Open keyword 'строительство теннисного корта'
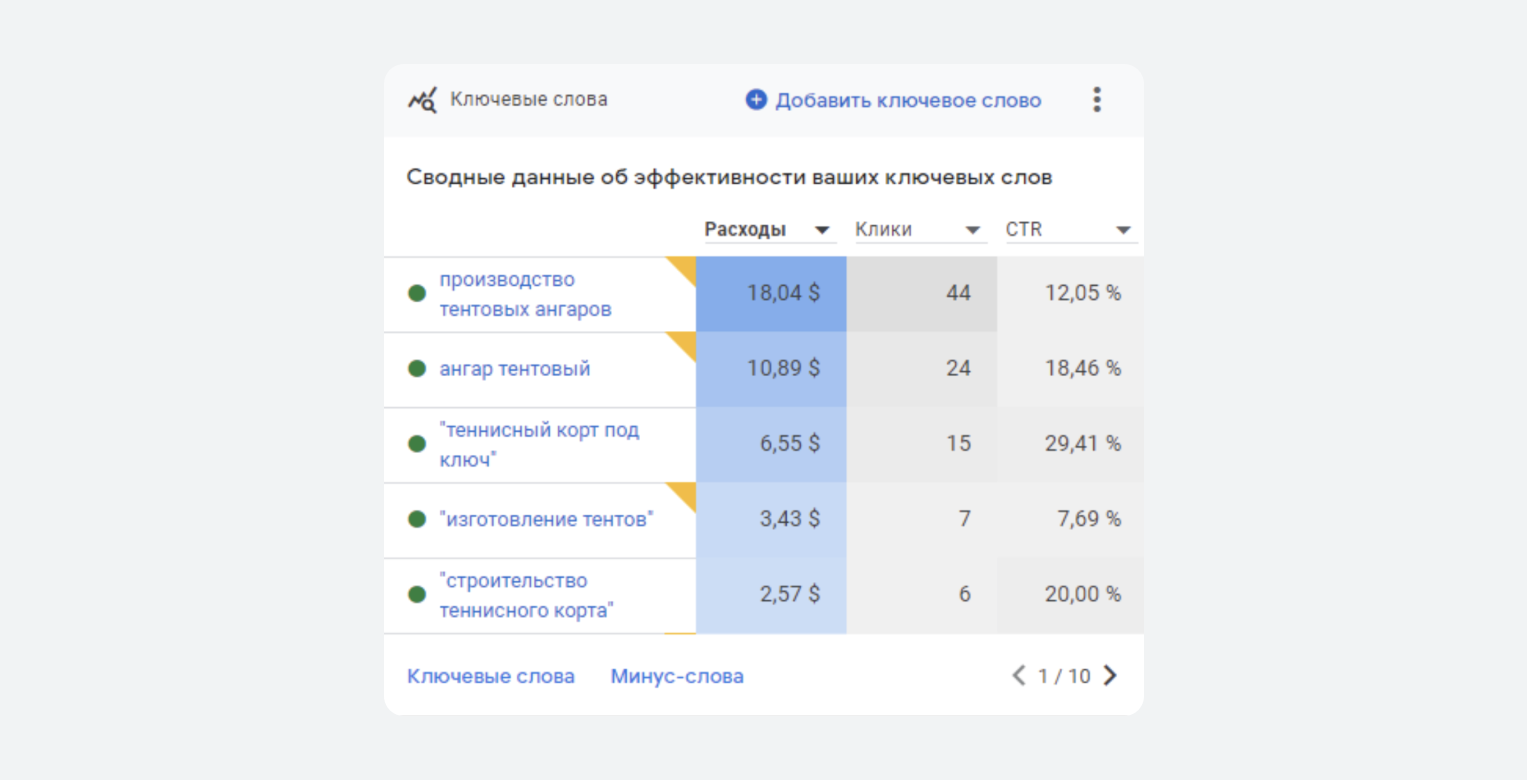Viewport: 1527px width, 780px height. (525, 595)
